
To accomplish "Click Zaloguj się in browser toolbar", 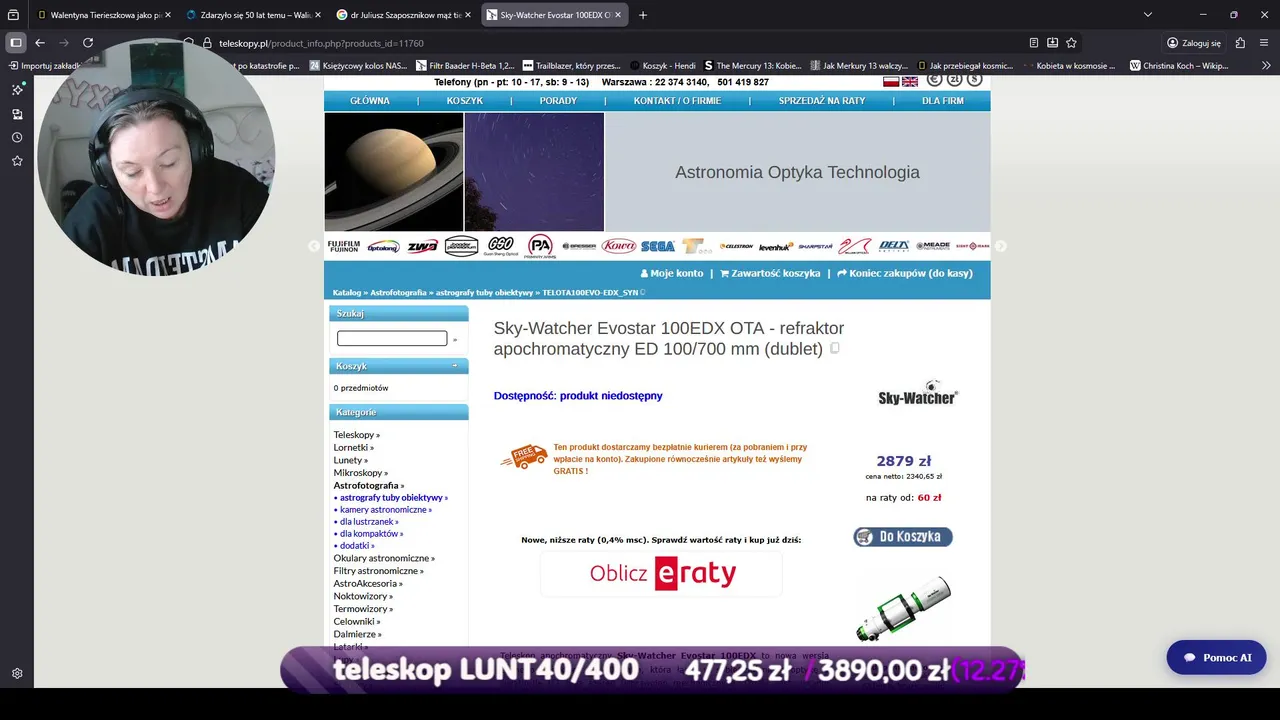I will coord(1194,43).
